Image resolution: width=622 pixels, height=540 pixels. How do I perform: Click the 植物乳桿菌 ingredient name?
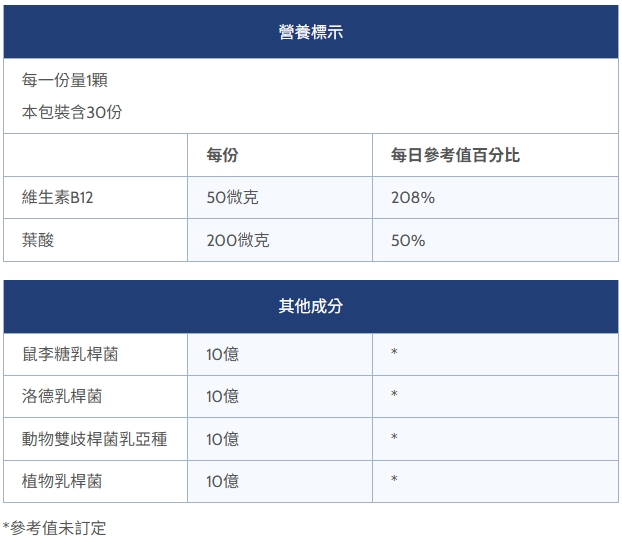[62, 481]
